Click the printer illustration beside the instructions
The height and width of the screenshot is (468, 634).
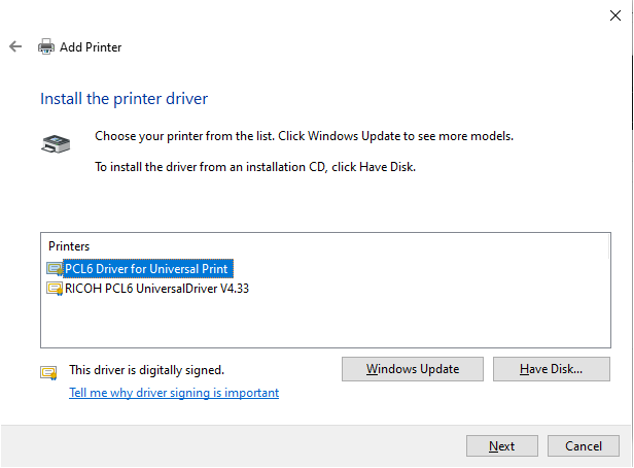55,144
